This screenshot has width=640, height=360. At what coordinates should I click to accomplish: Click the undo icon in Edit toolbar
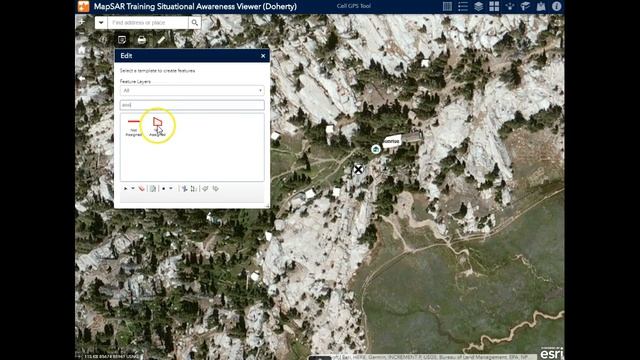[x=205, y=189]
